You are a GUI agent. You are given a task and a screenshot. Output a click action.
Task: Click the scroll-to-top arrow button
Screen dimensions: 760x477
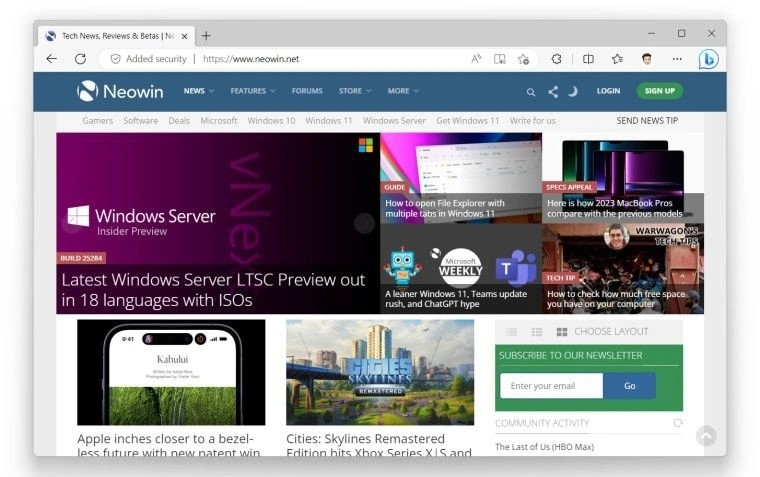click(706, 436)
